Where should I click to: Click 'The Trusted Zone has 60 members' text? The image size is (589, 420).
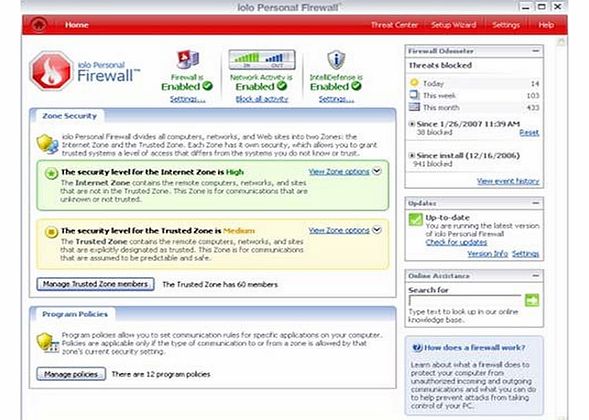[x=220, y=285]
